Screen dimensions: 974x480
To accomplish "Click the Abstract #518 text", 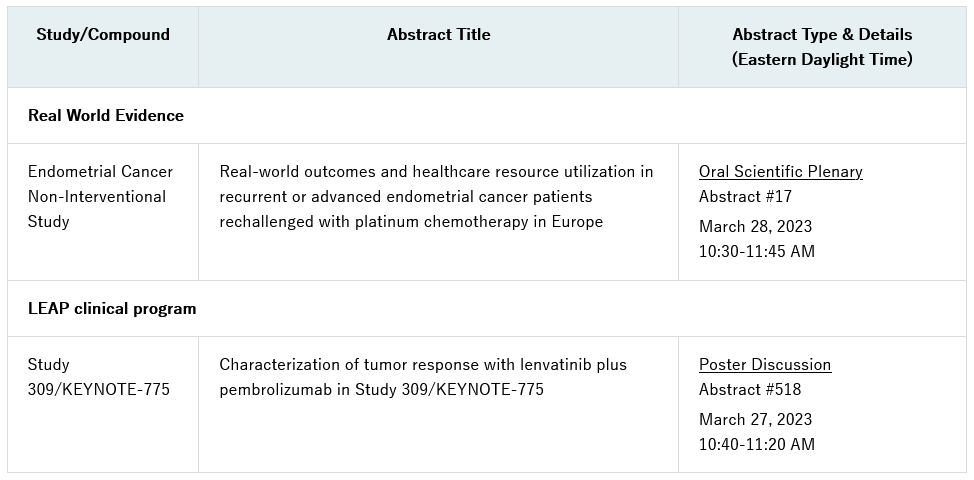I will (x=749, y=390).
